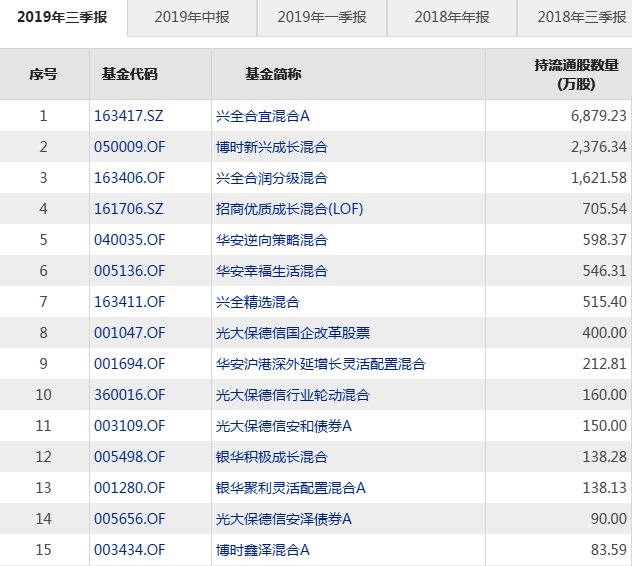
Task: Select the holdings value 160.00
Action: click(x=605, y=395)
